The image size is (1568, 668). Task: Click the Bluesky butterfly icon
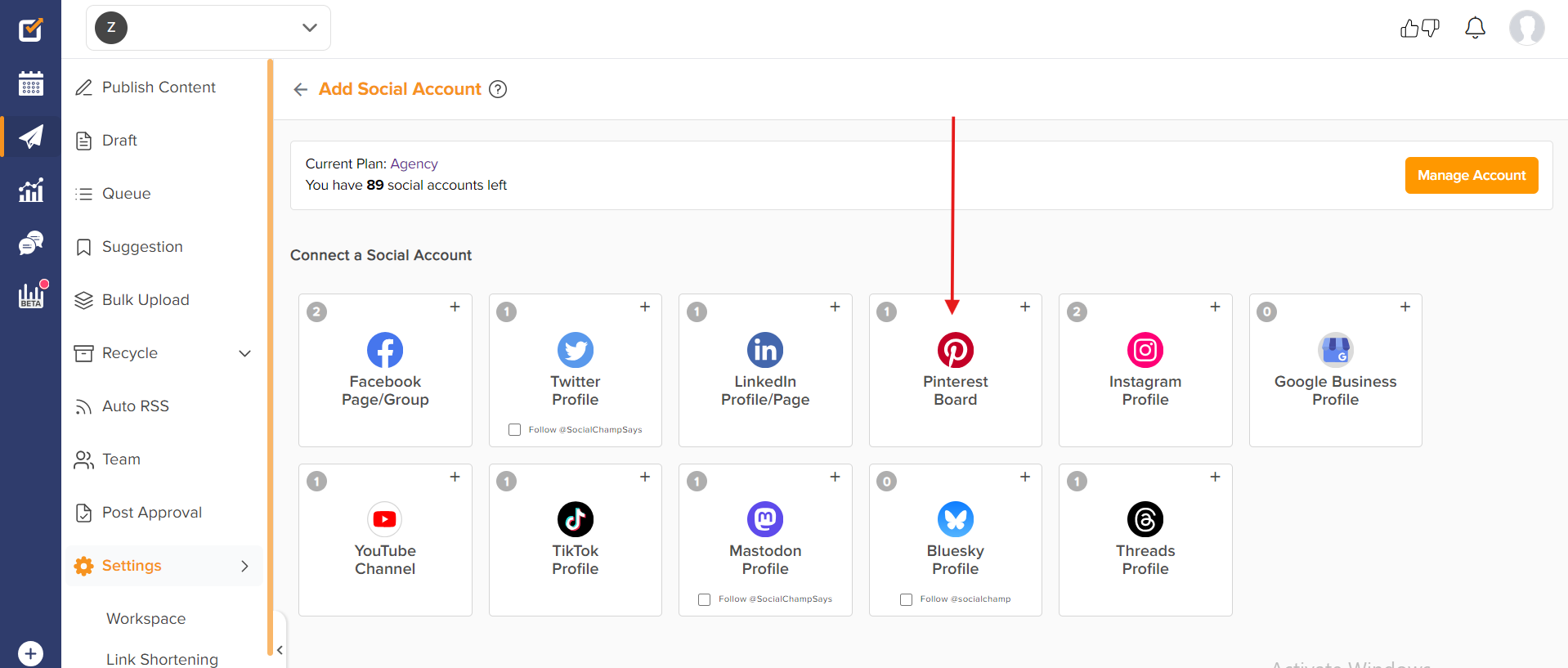pos(956,519)
